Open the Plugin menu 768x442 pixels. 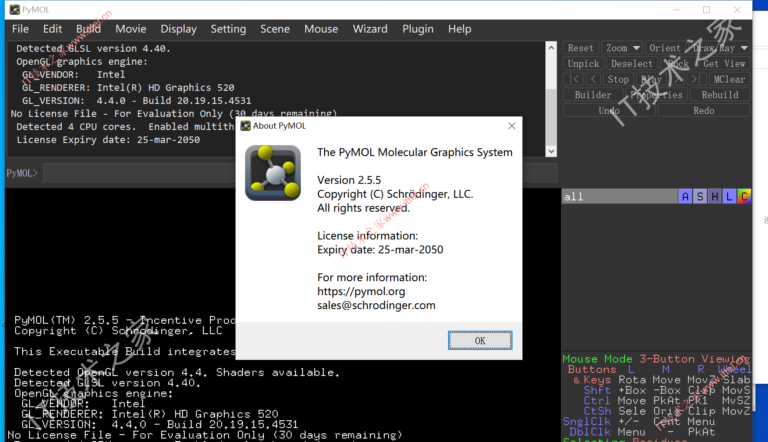pyautogui.click(x=418, y=29)
